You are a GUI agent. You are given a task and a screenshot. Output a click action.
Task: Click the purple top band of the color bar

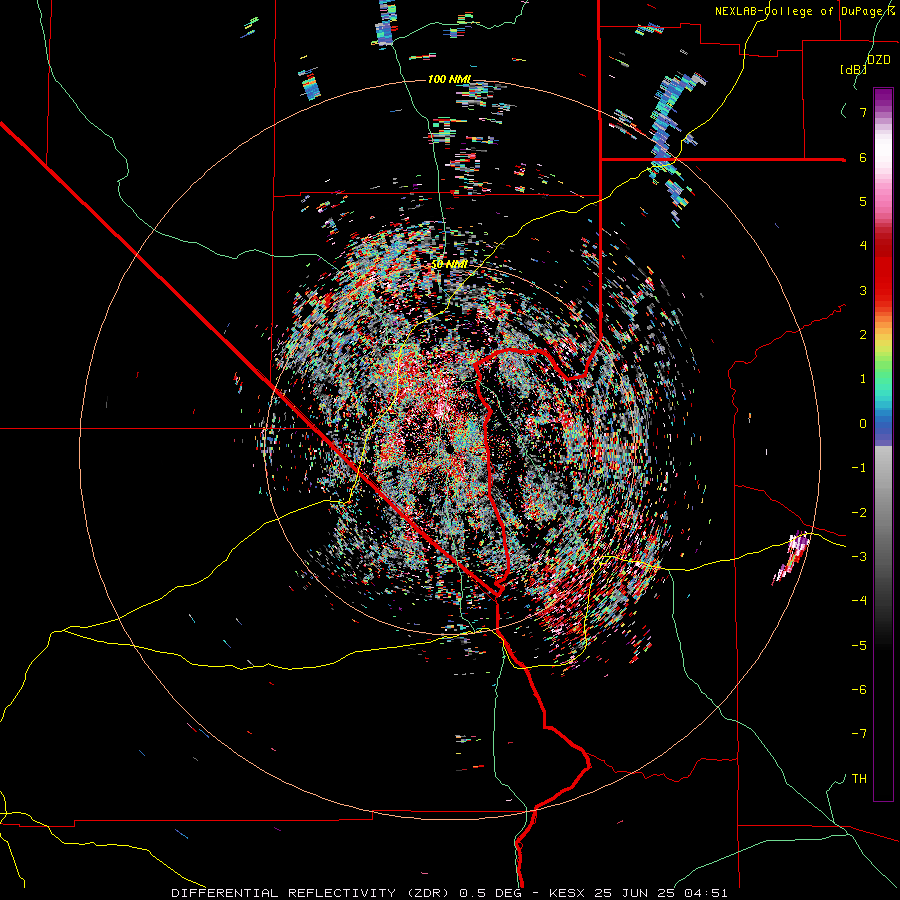tap(883, 99)
